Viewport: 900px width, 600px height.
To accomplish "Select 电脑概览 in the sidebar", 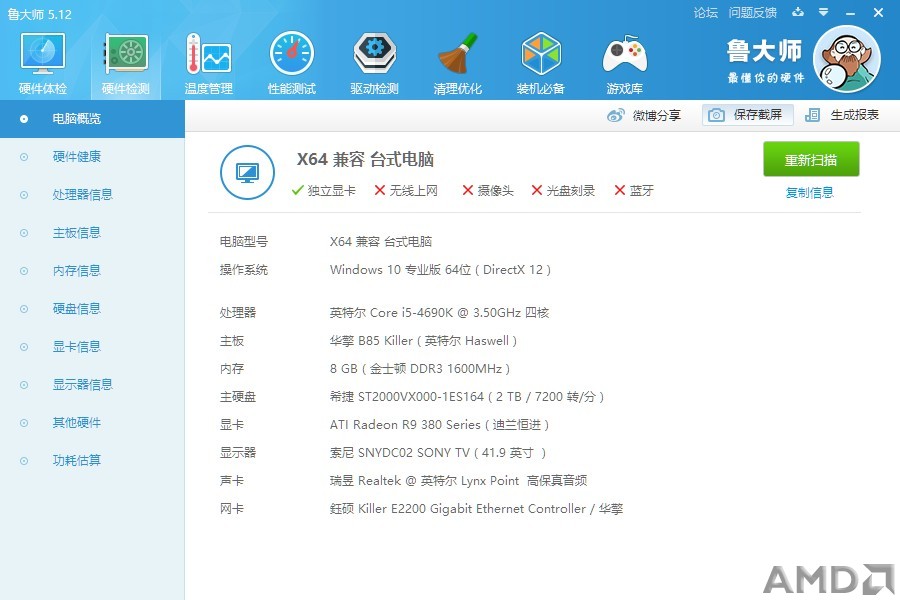I will (x=92, y=119).
